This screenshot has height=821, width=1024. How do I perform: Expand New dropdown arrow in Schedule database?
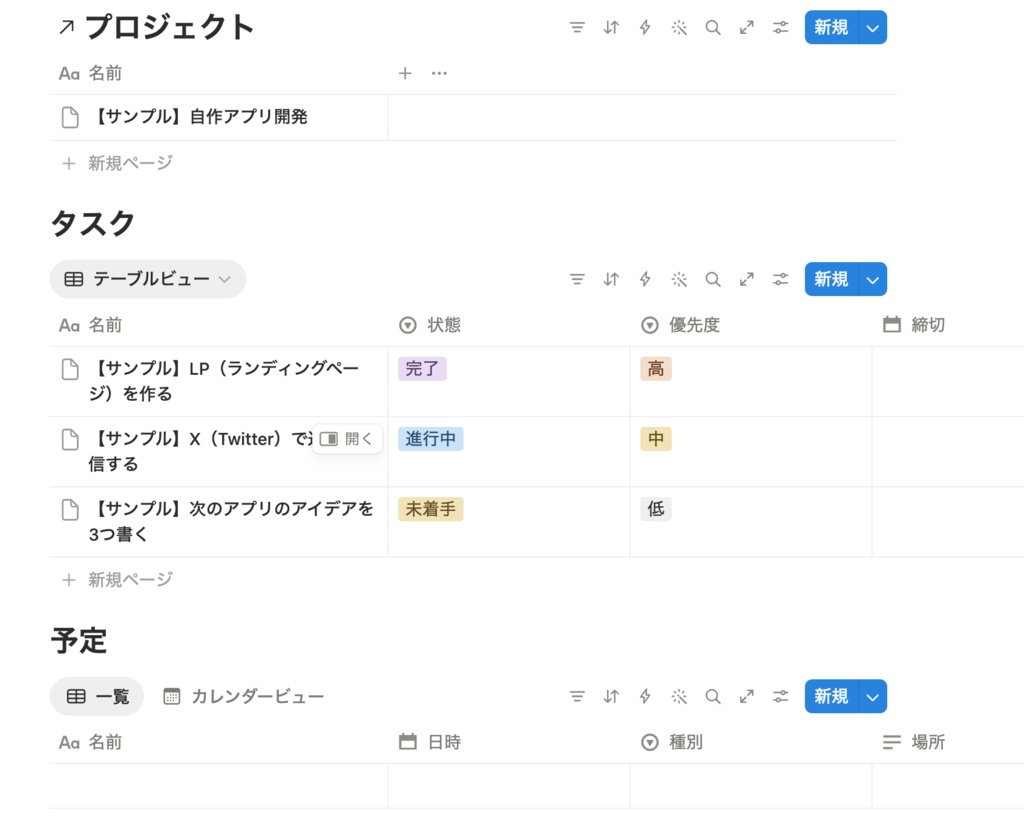(x=872, y=696)
